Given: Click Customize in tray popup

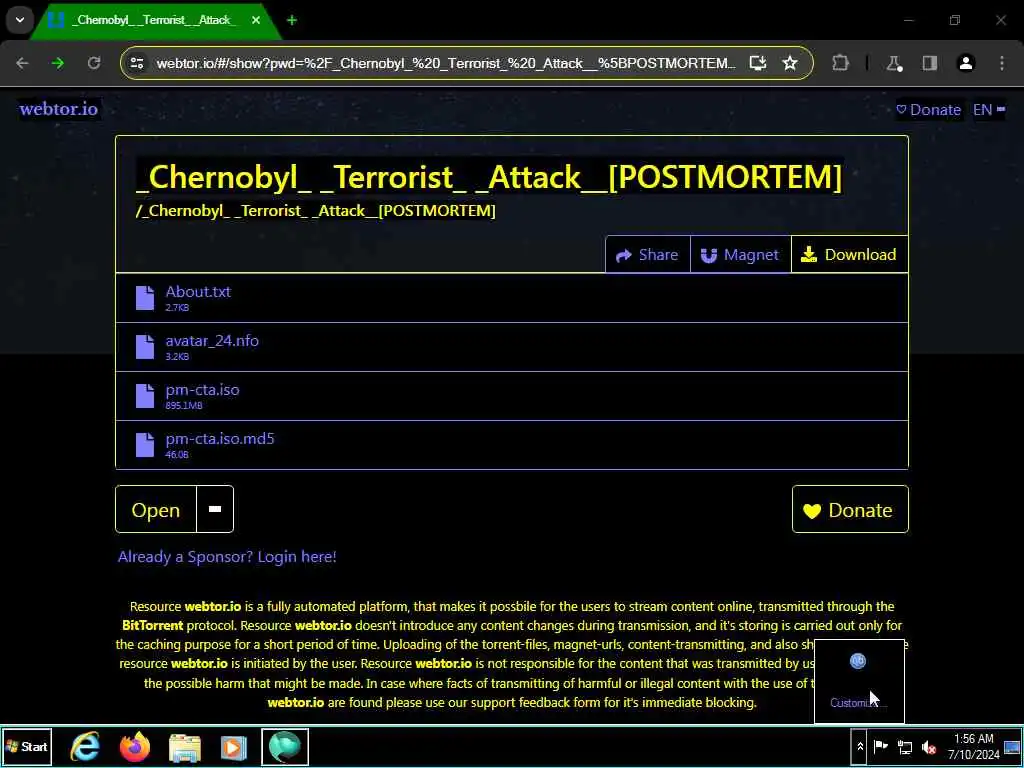Looking at the screenshot, I should click(x=858, y=703).
